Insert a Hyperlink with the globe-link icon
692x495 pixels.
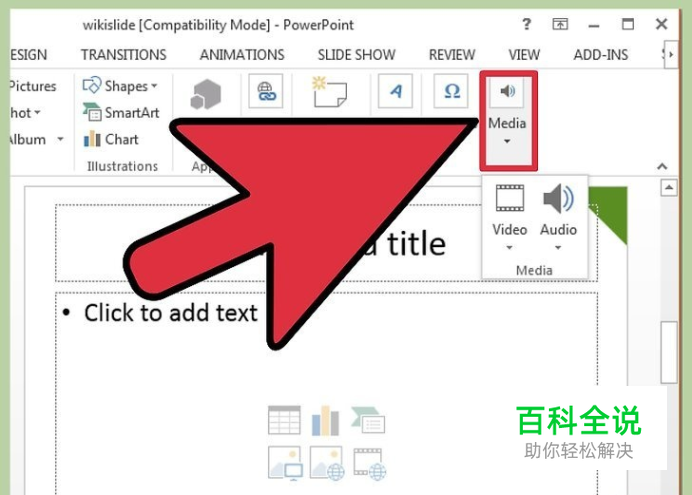point(266,91)
